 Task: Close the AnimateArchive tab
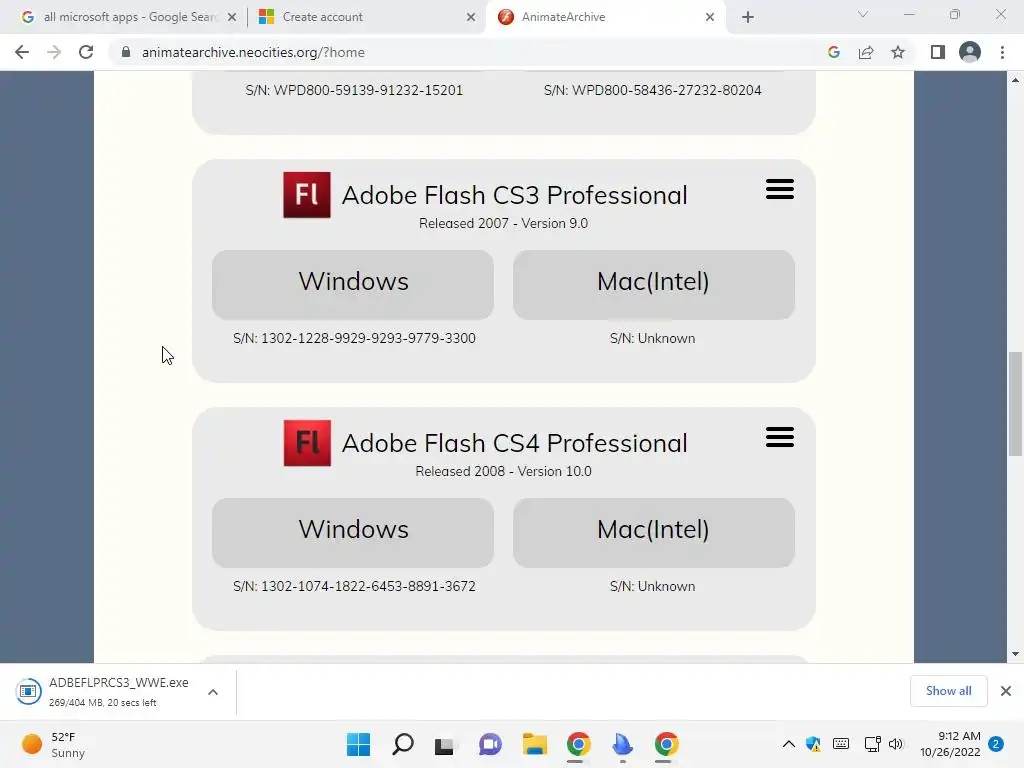710,17
